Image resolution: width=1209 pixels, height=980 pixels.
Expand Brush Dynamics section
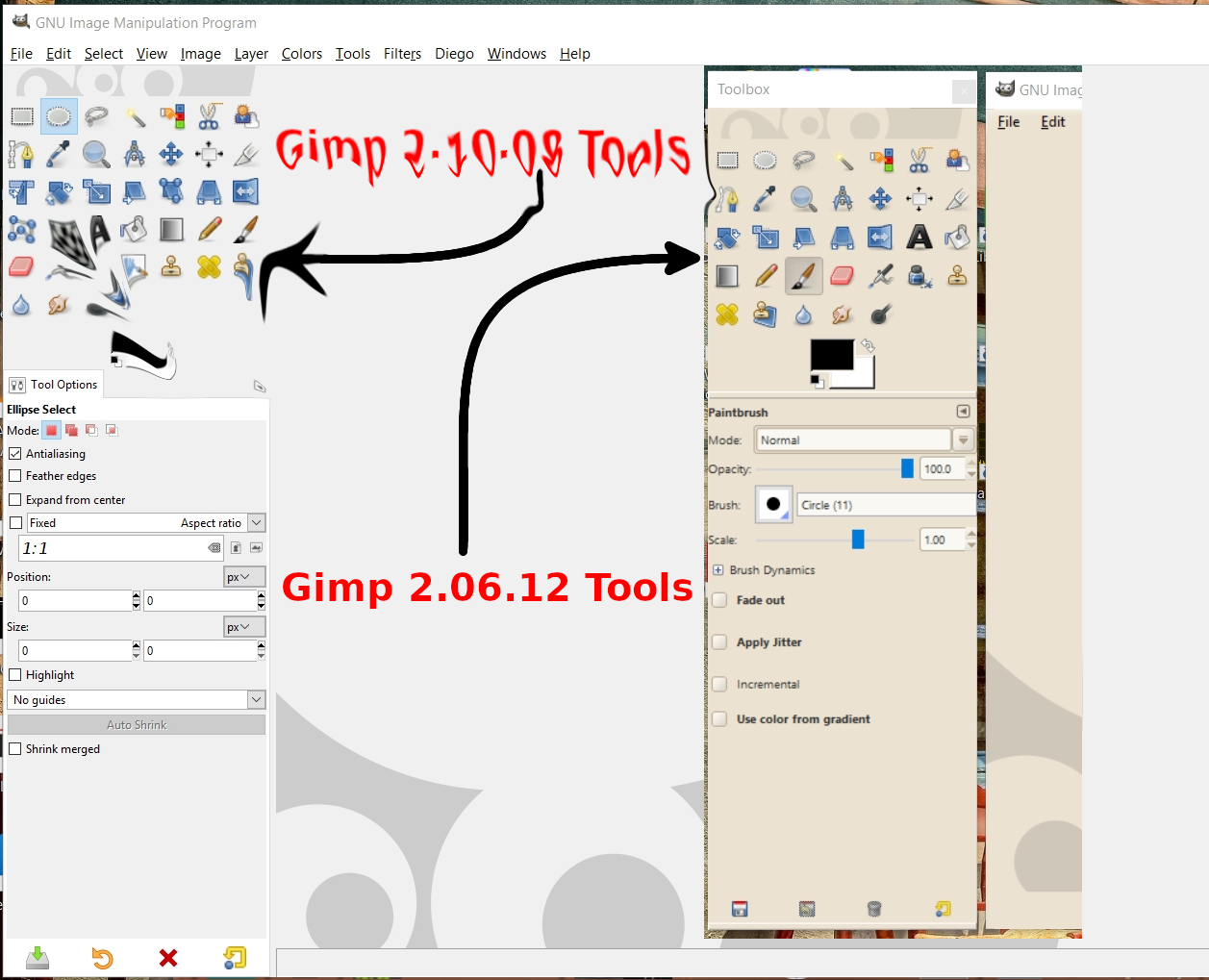point(718,570)
